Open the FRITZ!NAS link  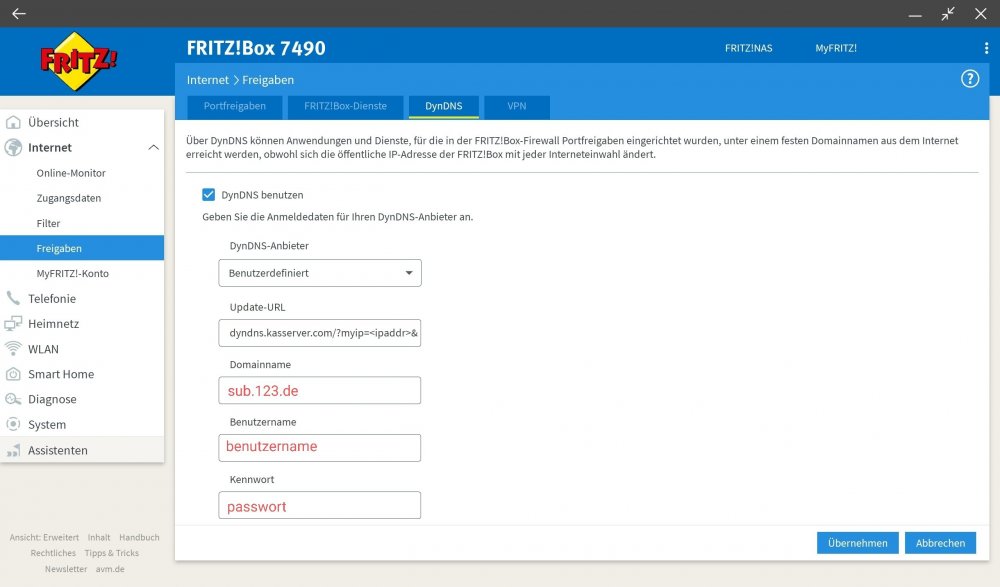pyautogui.click(x=748, y=48)
